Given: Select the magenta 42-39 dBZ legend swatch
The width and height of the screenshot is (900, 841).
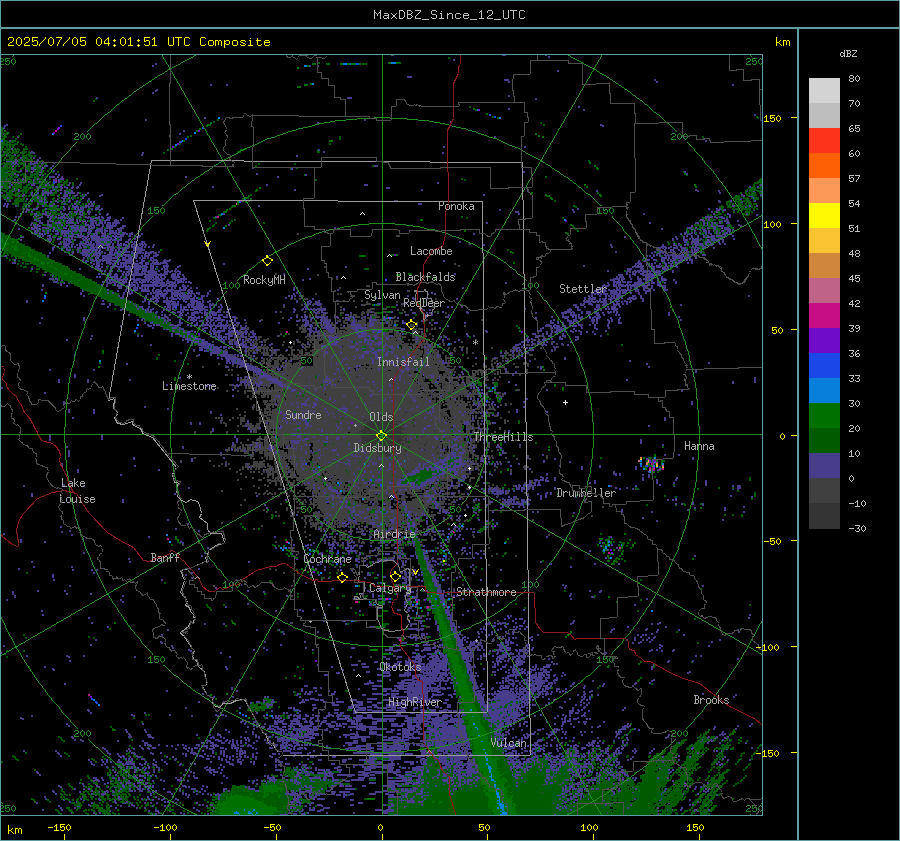Looking at the screenshot, I should 824,316.
